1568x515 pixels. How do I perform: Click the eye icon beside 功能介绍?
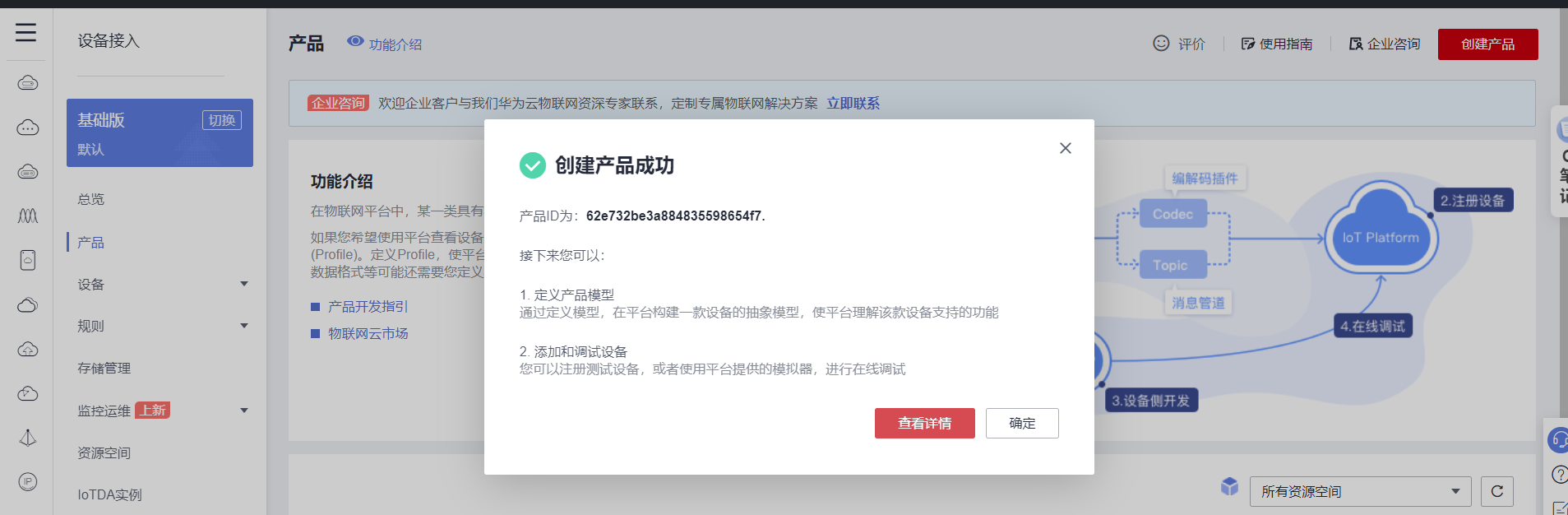coord(355,41)
